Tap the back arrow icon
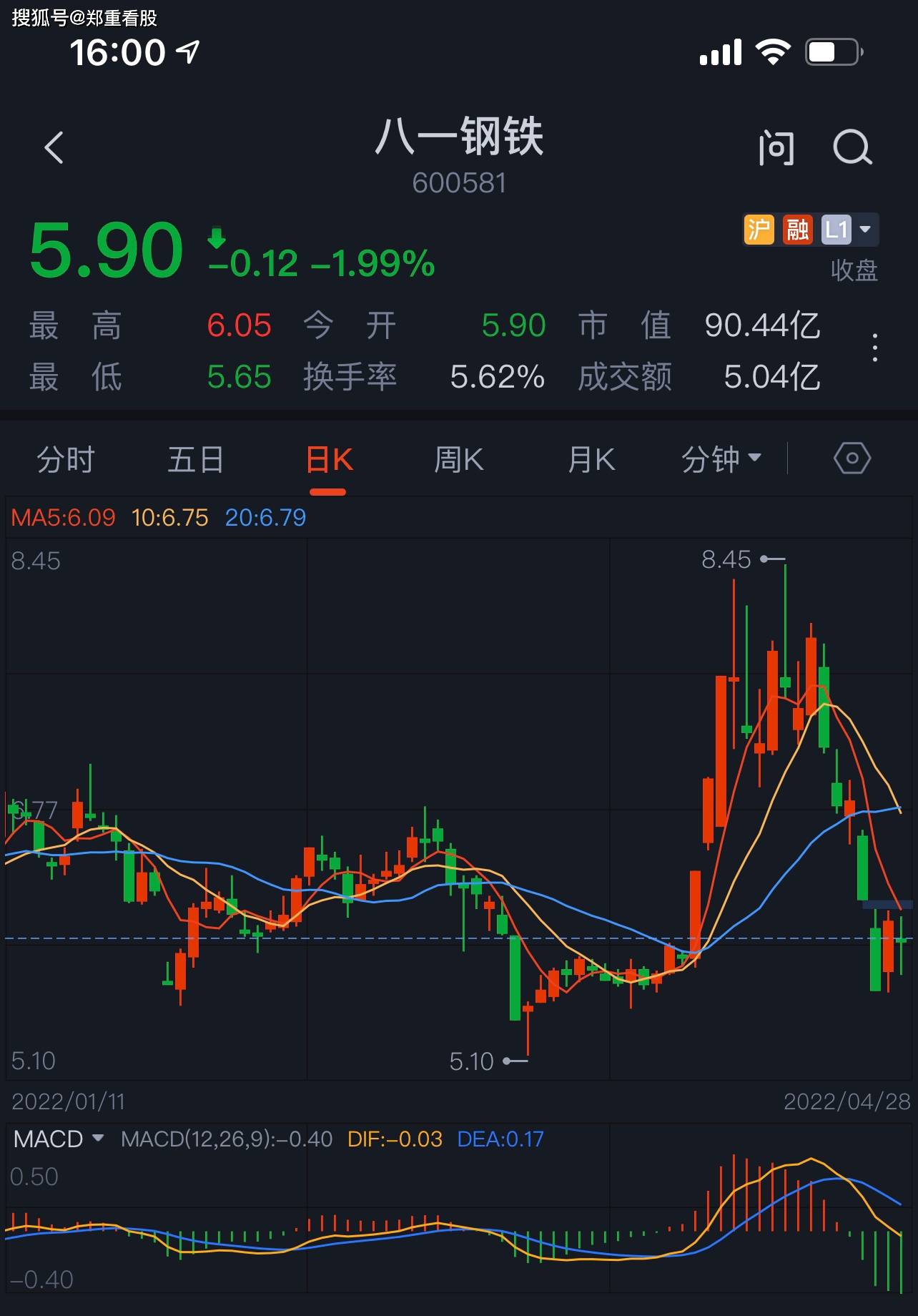 [54, 148]
